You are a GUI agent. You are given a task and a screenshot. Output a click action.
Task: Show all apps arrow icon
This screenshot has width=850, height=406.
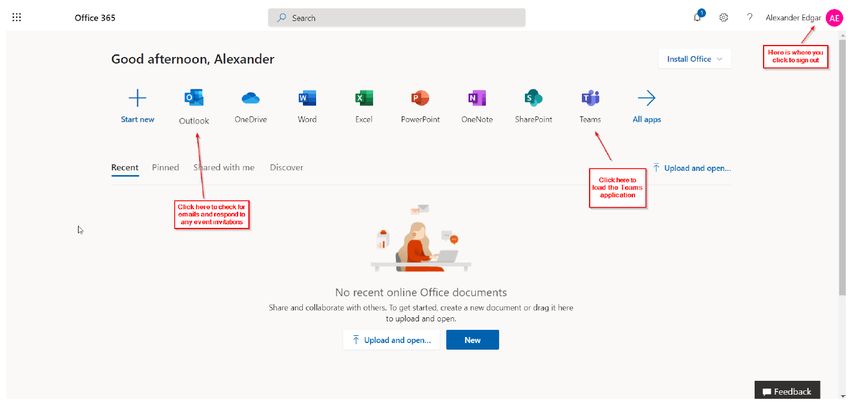tap(647, 98)
